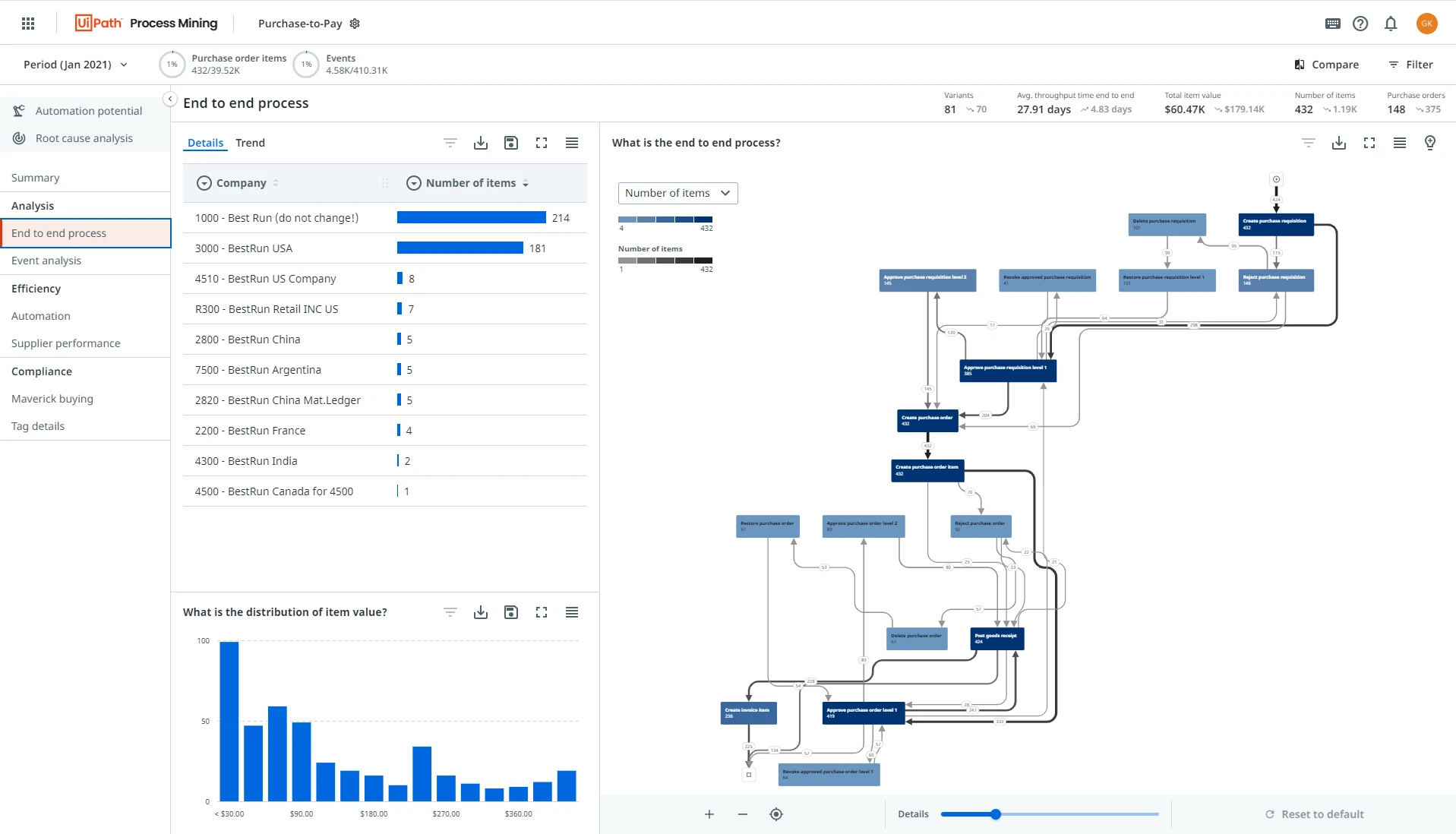Filter the end to end process graph
This screenshot has height=834, width=1456.
pos(1309,143)
